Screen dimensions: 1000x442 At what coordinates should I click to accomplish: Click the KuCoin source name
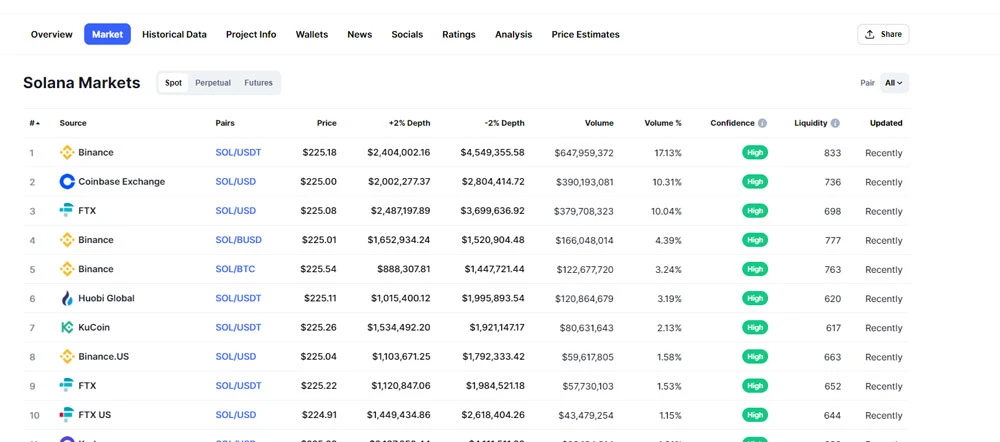point(94,327)
